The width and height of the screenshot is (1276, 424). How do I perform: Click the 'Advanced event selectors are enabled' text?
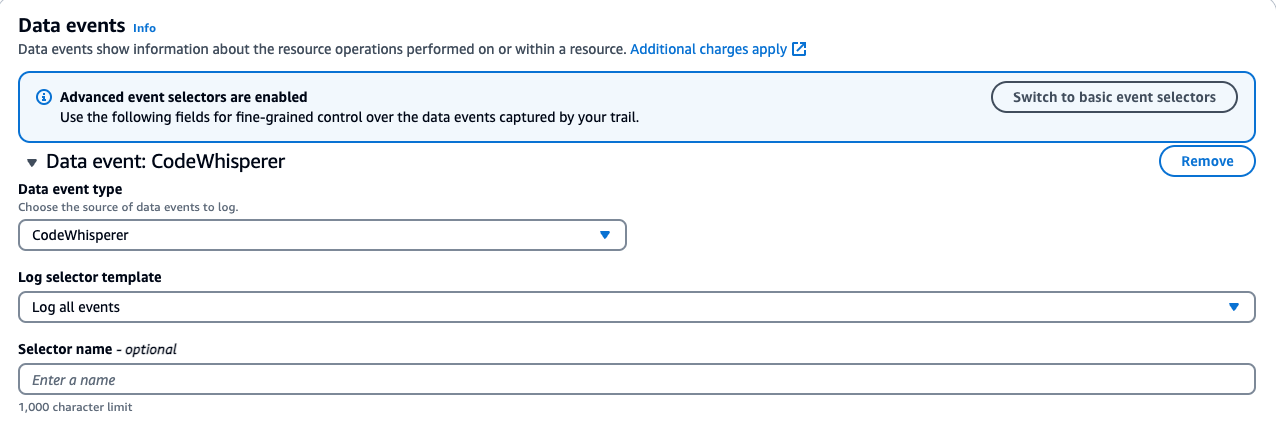coord(184,97)
